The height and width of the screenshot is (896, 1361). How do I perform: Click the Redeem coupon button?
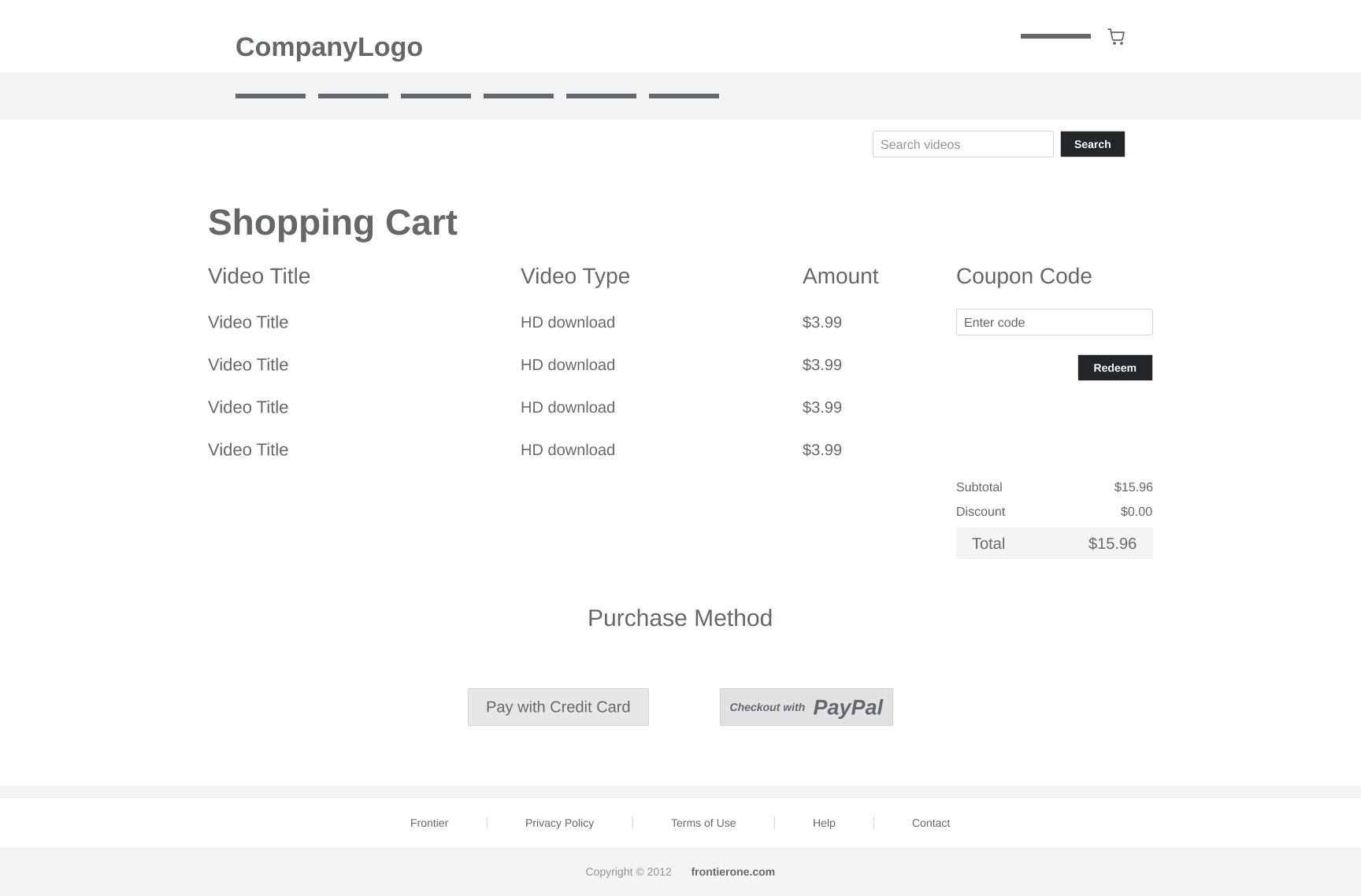pyautogui.click(x=1114, y=368)
